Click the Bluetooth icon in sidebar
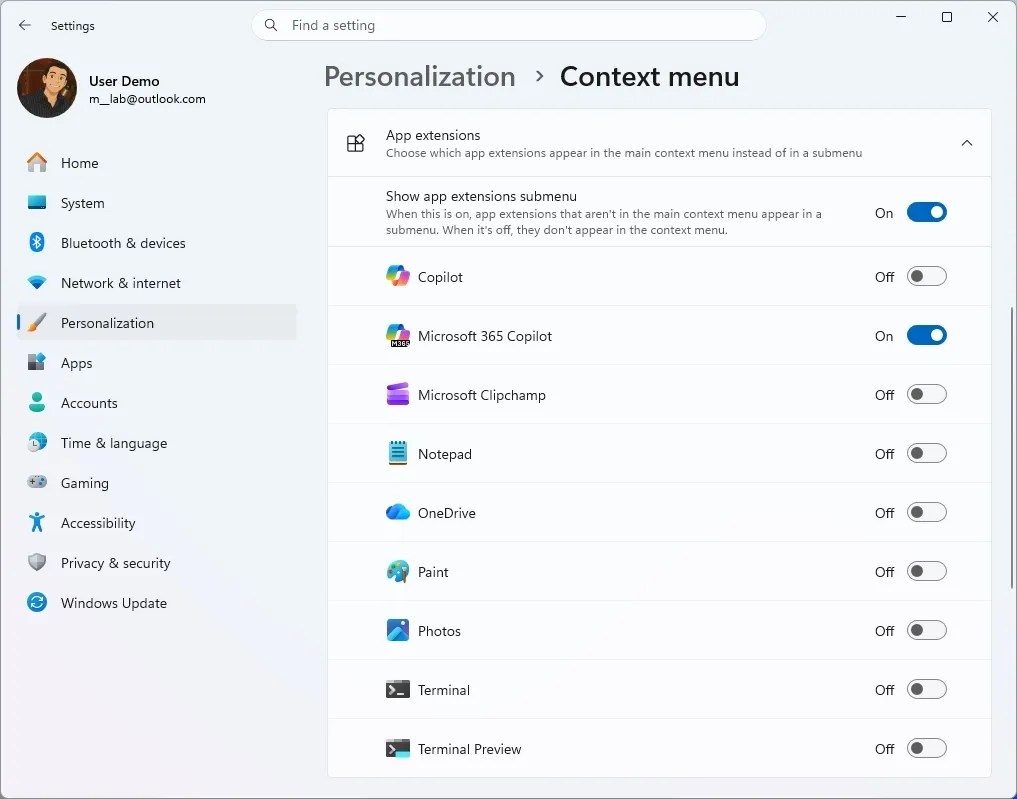Viewport: 1017px width, 799px height. pos(37,243)
